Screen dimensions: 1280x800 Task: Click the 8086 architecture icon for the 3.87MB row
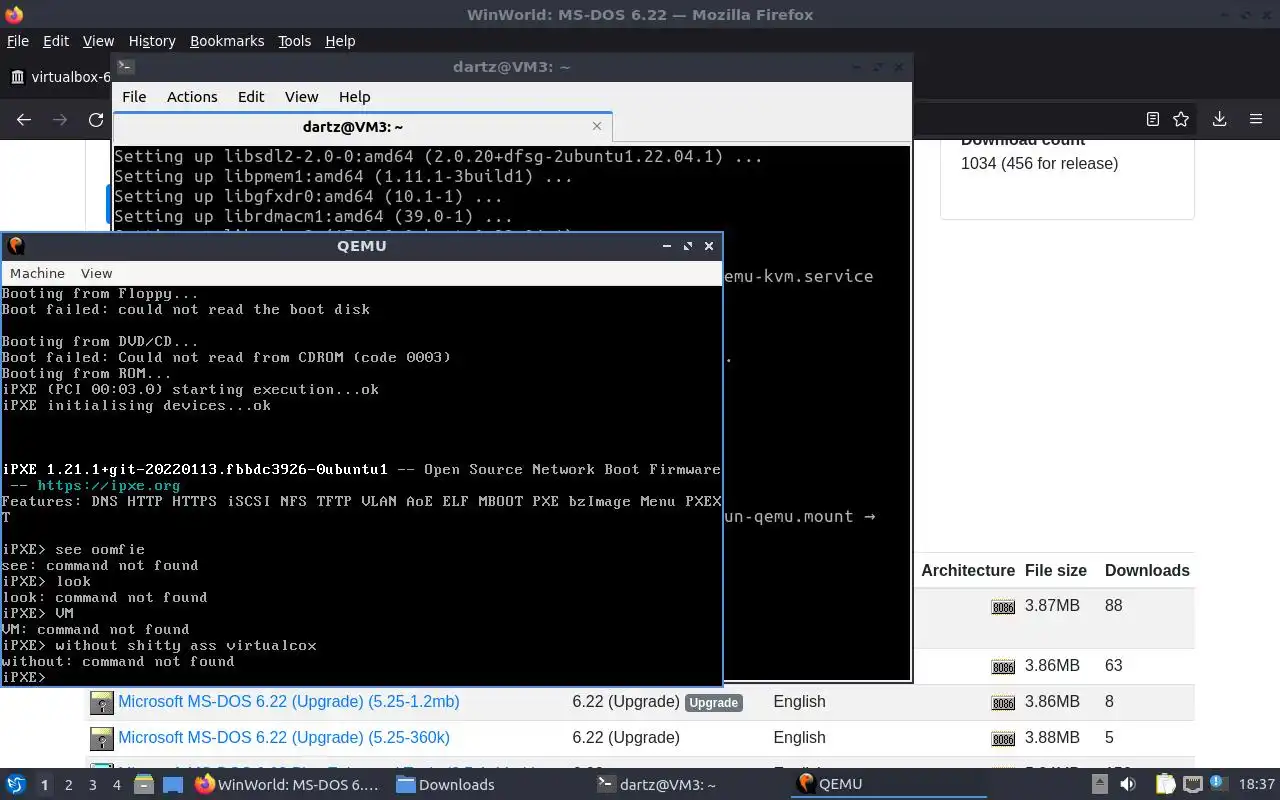pos(1003,606)
